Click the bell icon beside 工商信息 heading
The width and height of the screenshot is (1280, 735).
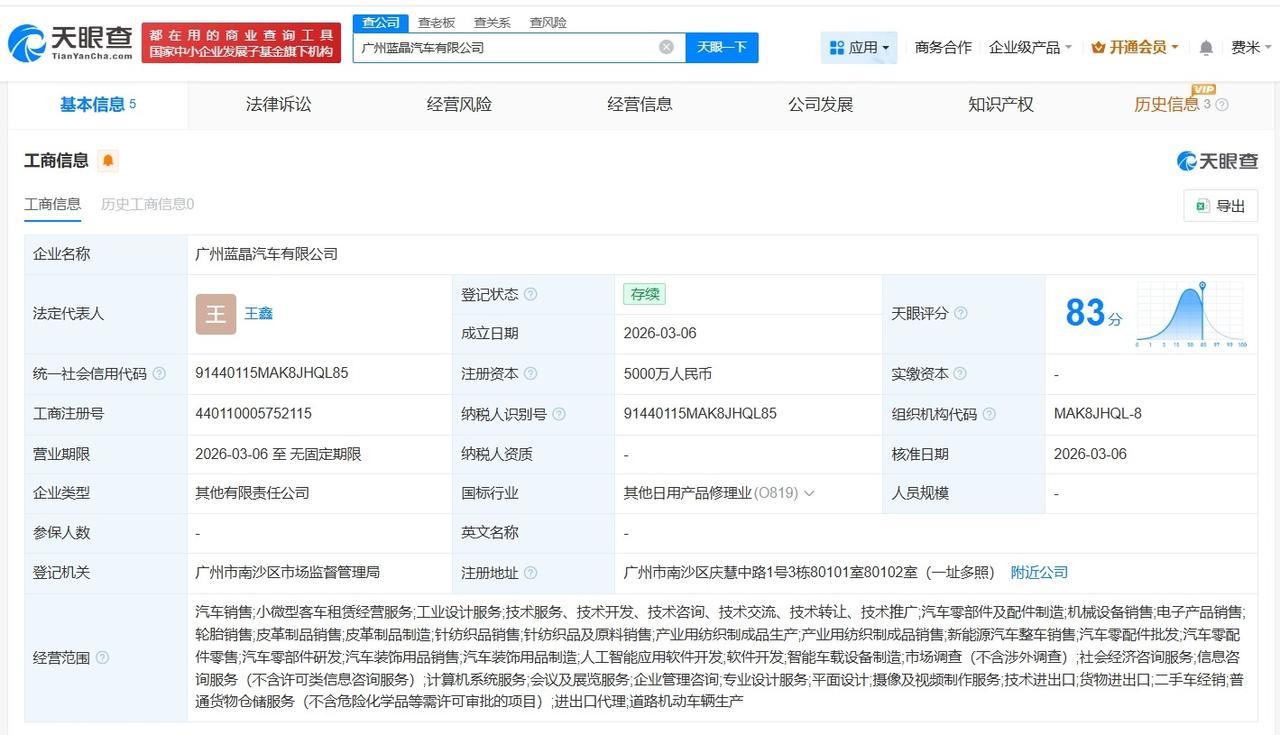[109, 160]
